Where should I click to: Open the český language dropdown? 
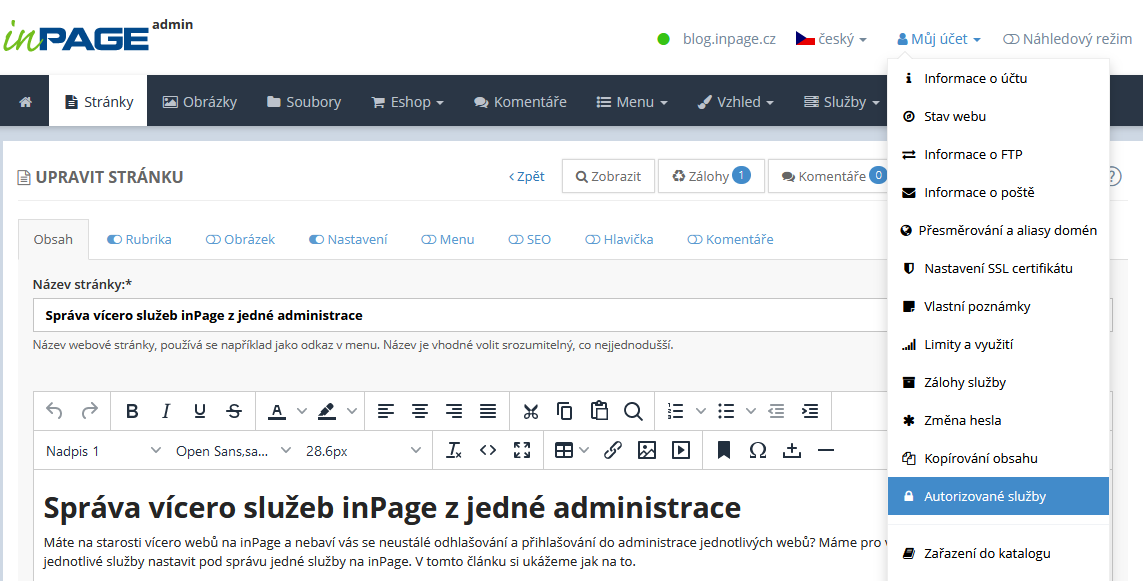(x=831, y=39)
